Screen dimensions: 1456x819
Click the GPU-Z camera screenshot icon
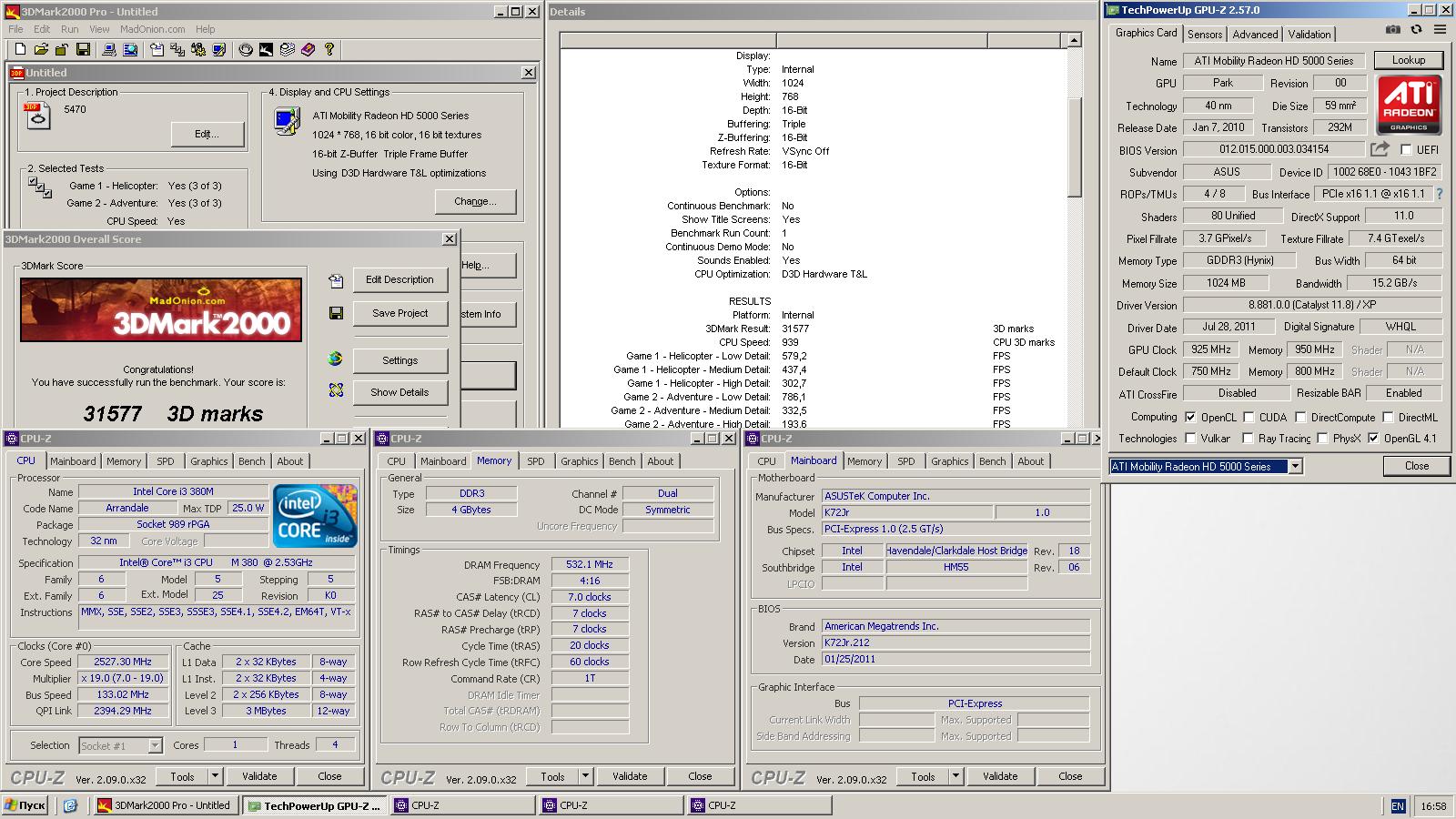(1393, 30)
